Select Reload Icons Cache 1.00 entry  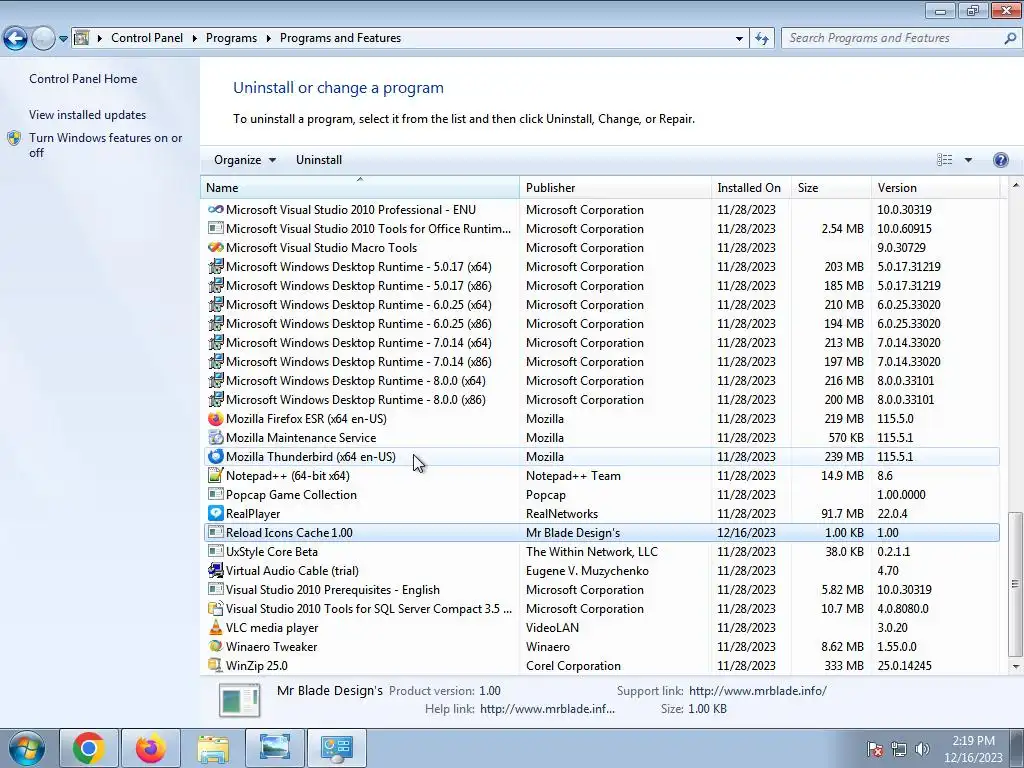pyautogui.click(x=601, y=532)
